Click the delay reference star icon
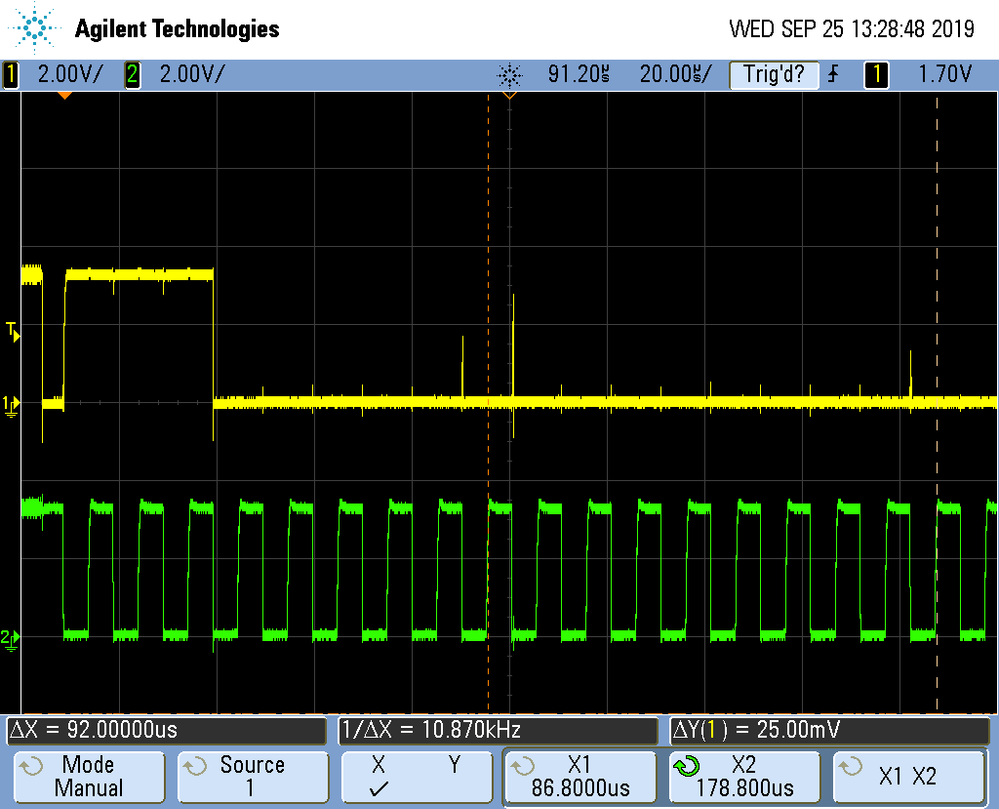Image resolution: width=999 pixels, height=809 pixels. point(510,76)
